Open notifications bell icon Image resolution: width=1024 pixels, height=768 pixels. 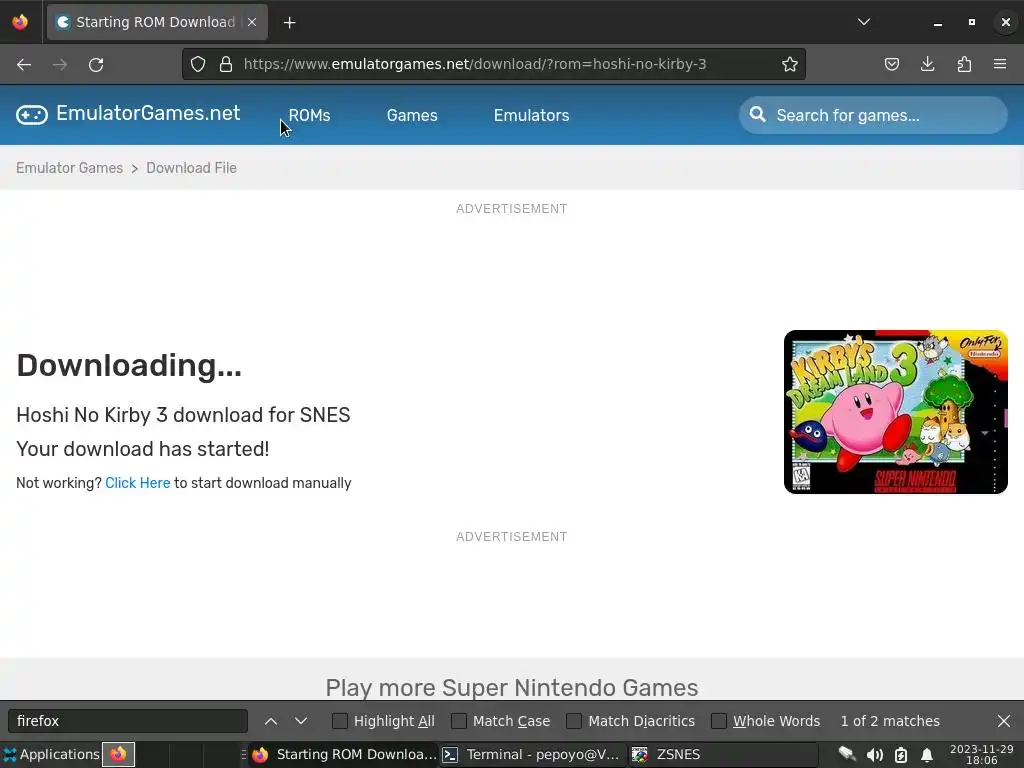tap(927, 755)
